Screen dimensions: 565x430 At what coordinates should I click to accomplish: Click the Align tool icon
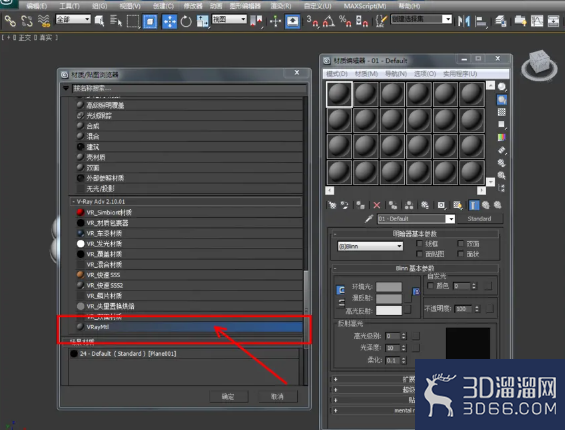tap(481, 21)
